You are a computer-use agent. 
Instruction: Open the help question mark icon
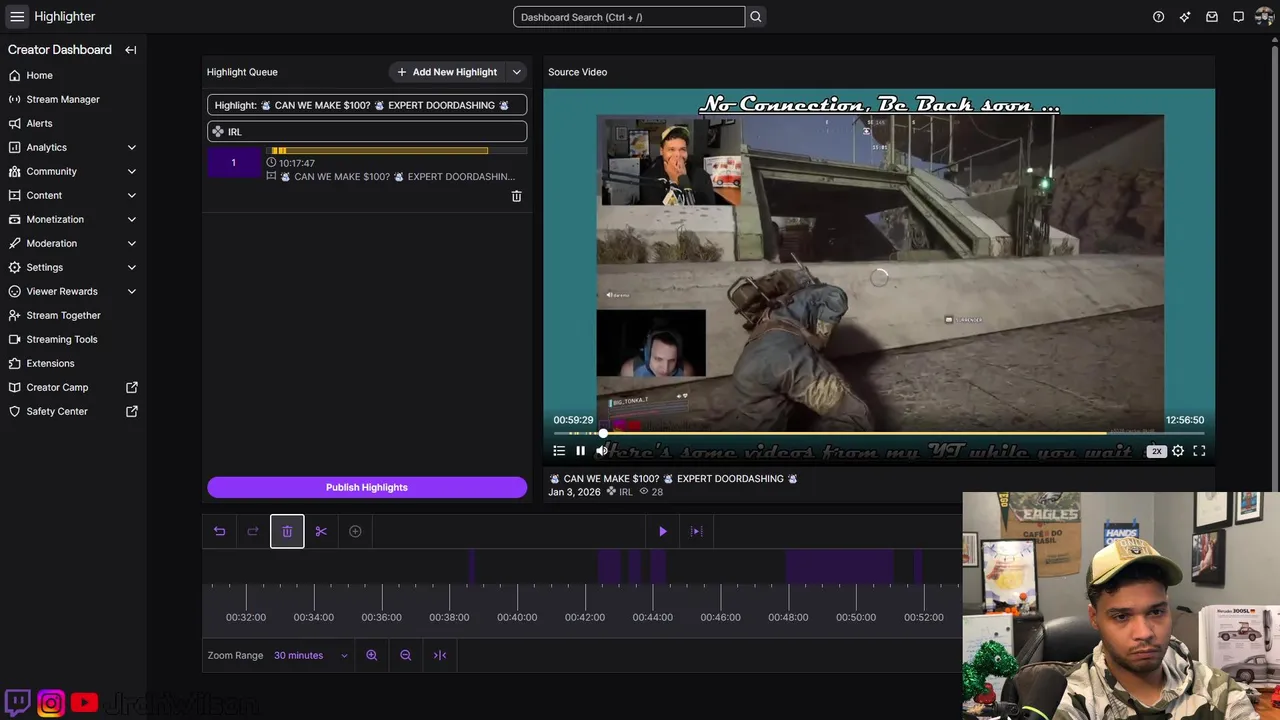[1158, 17]
